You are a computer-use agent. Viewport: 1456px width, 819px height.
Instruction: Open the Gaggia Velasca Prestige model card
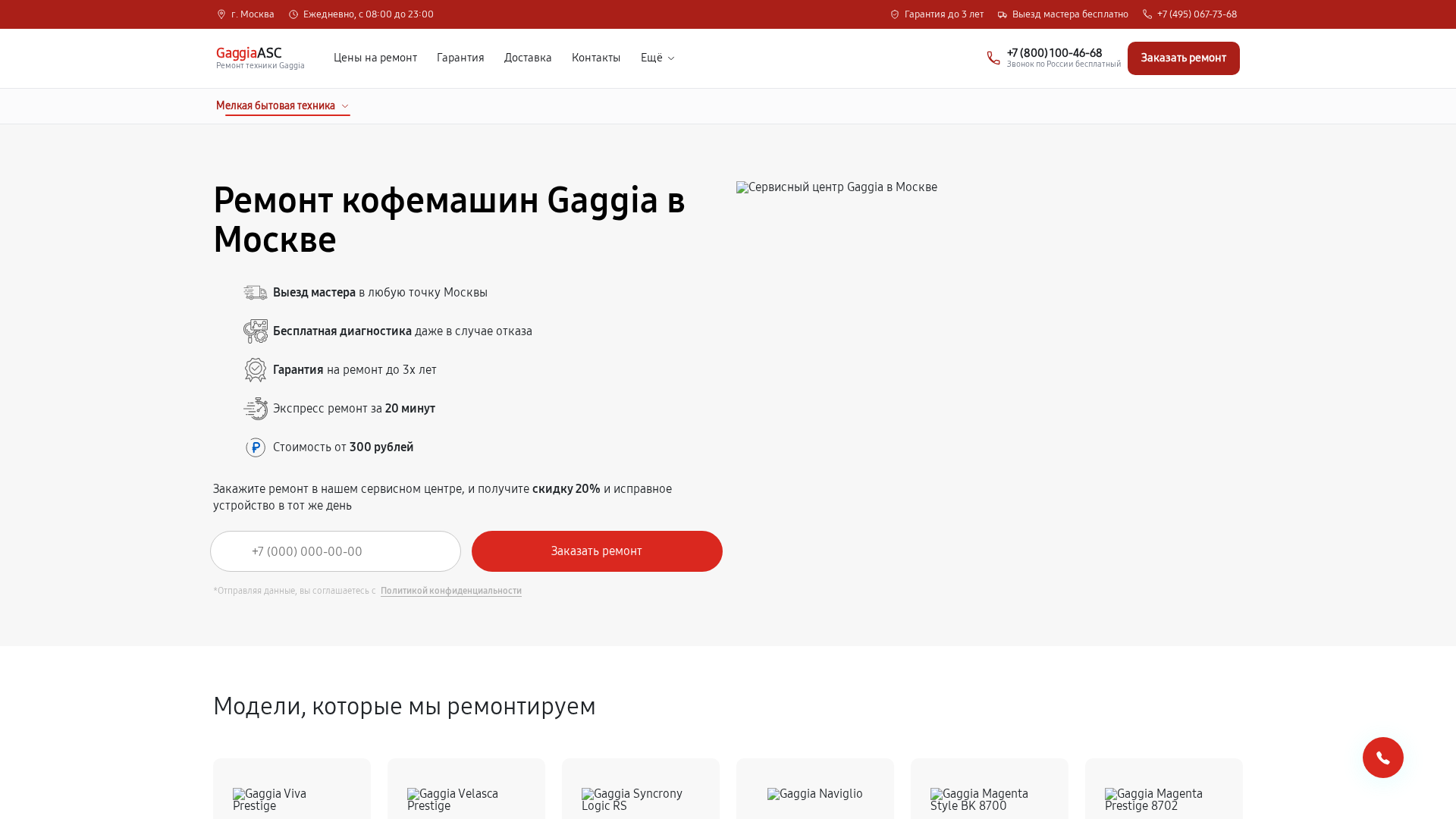[466, 789]
